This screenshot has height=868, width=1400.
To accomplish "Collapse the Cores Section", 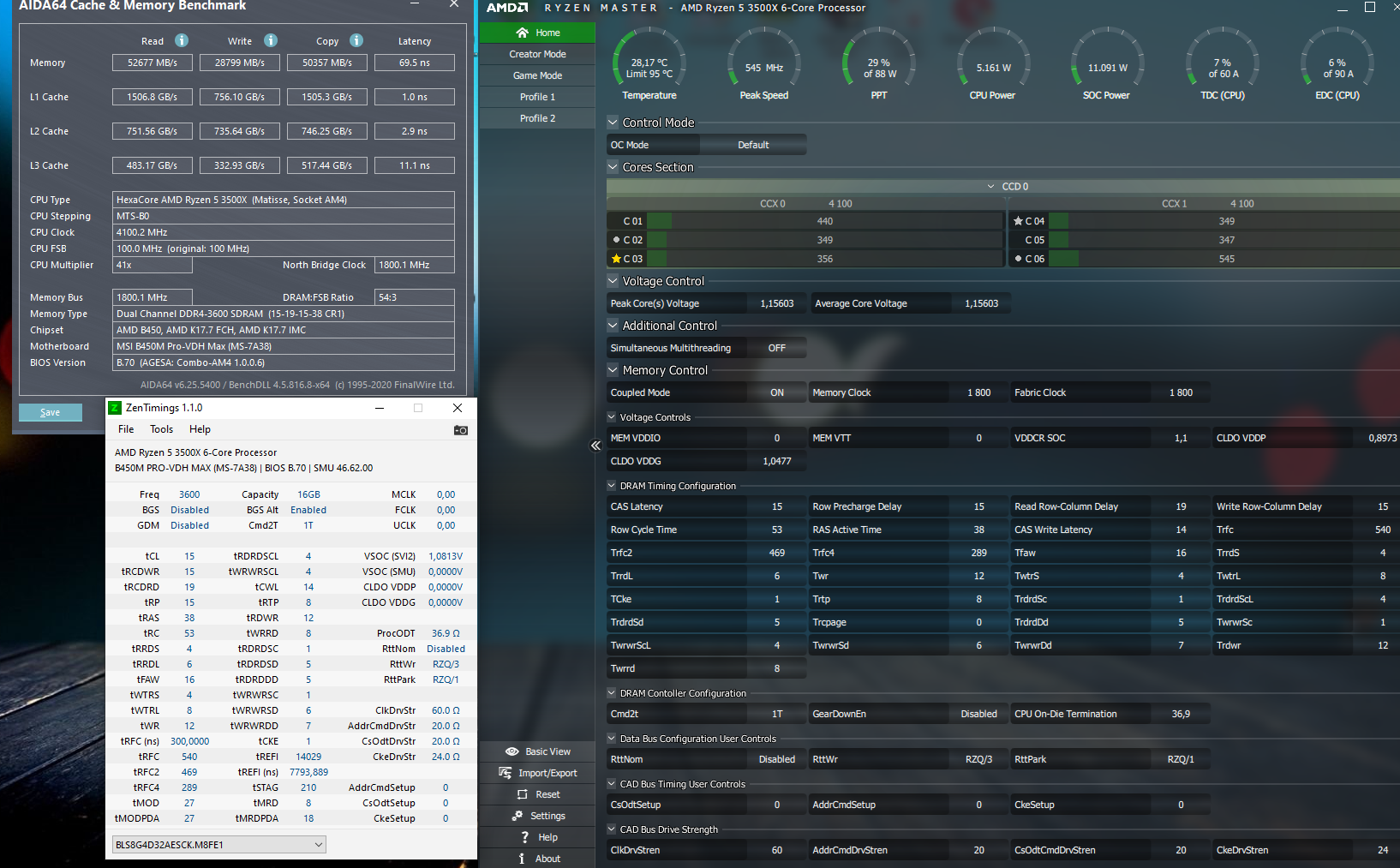I will (613, 167).
